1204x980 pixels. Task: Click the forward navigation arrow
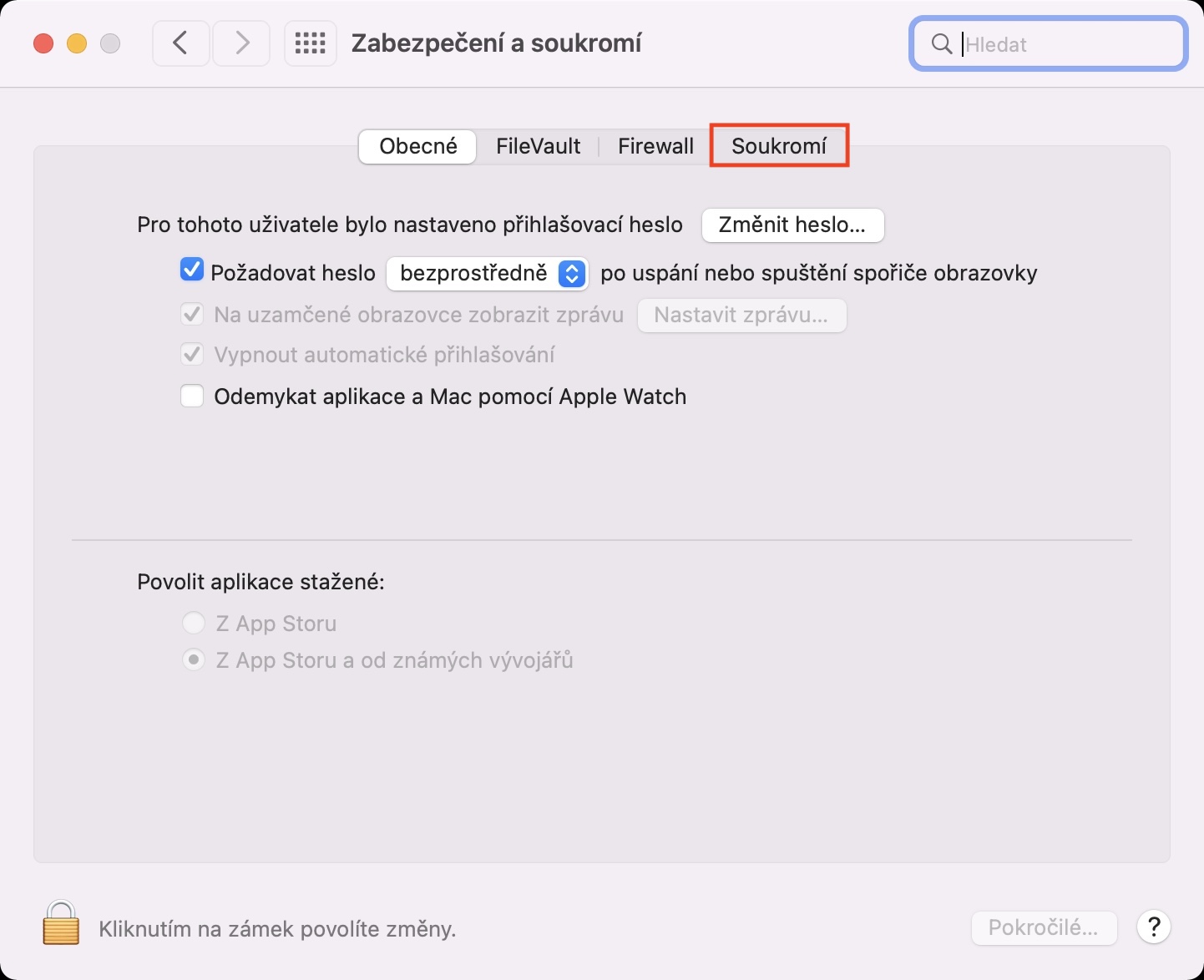(241, 43)
